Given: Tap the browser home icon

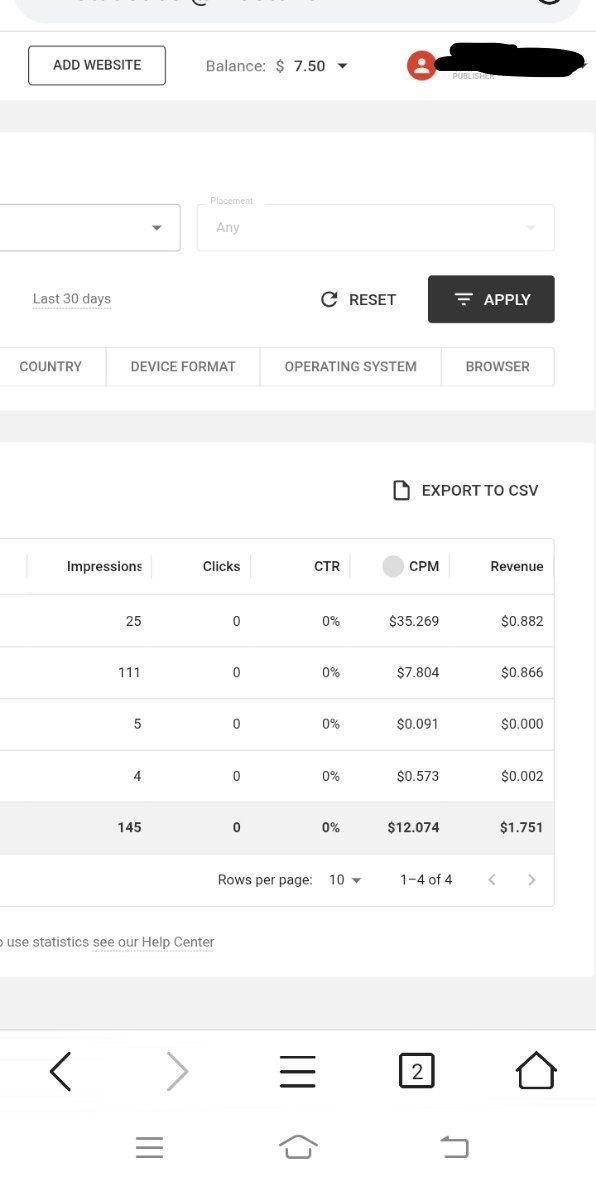Looking at the screenshot, I should [x=536, y=1071].
